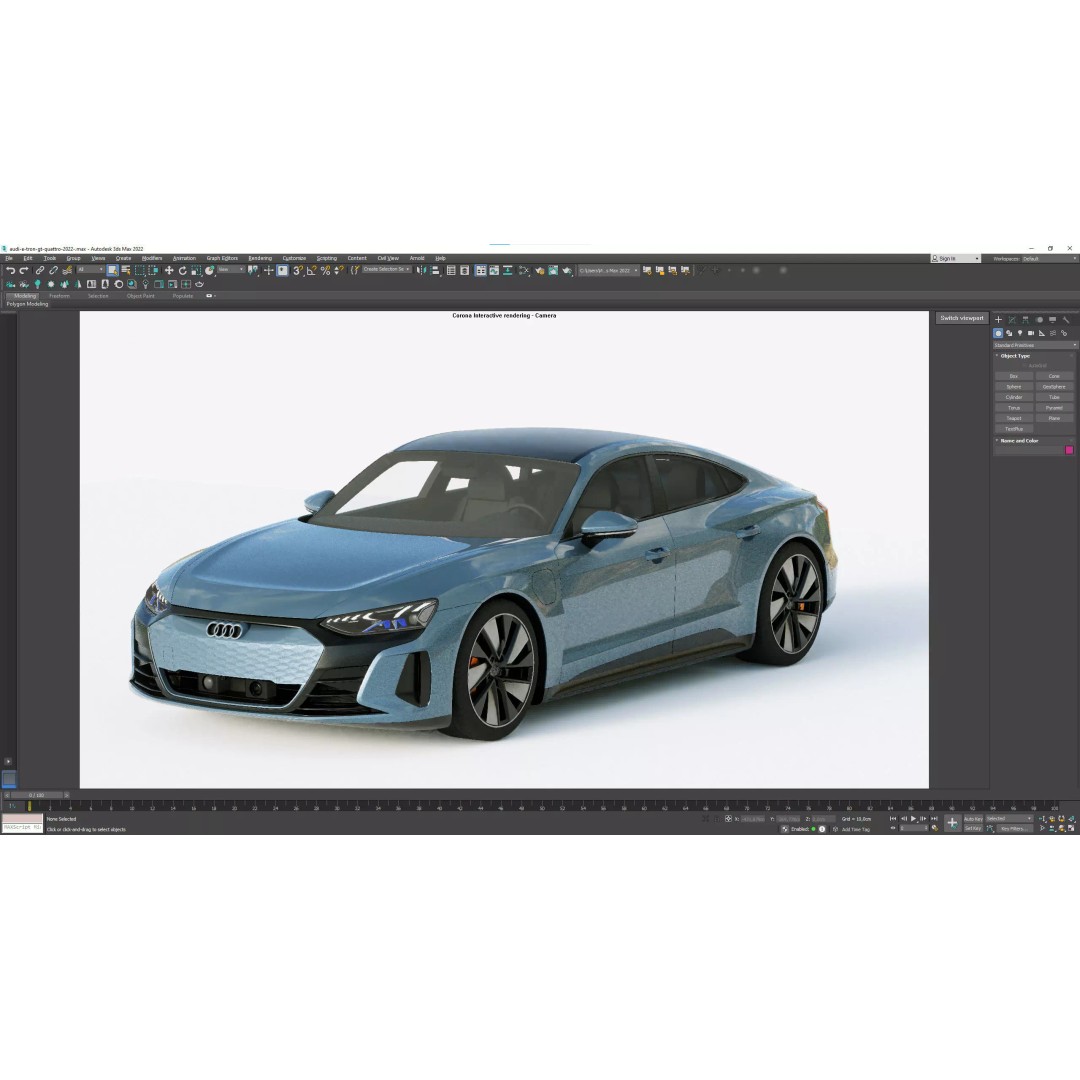Open the Utilities panel wrench icon
The image size is (1080, 1080).
[x=1066, y=320]
